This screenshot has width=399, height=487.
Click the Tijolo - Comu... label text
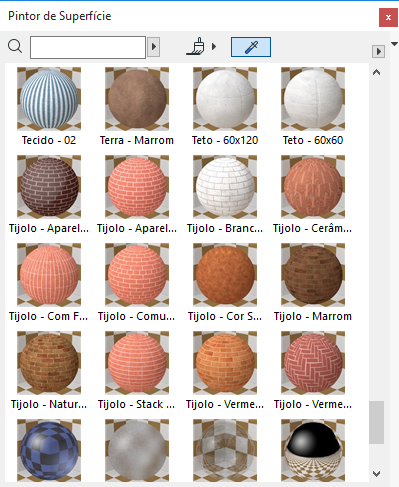(x=137, y=316)
